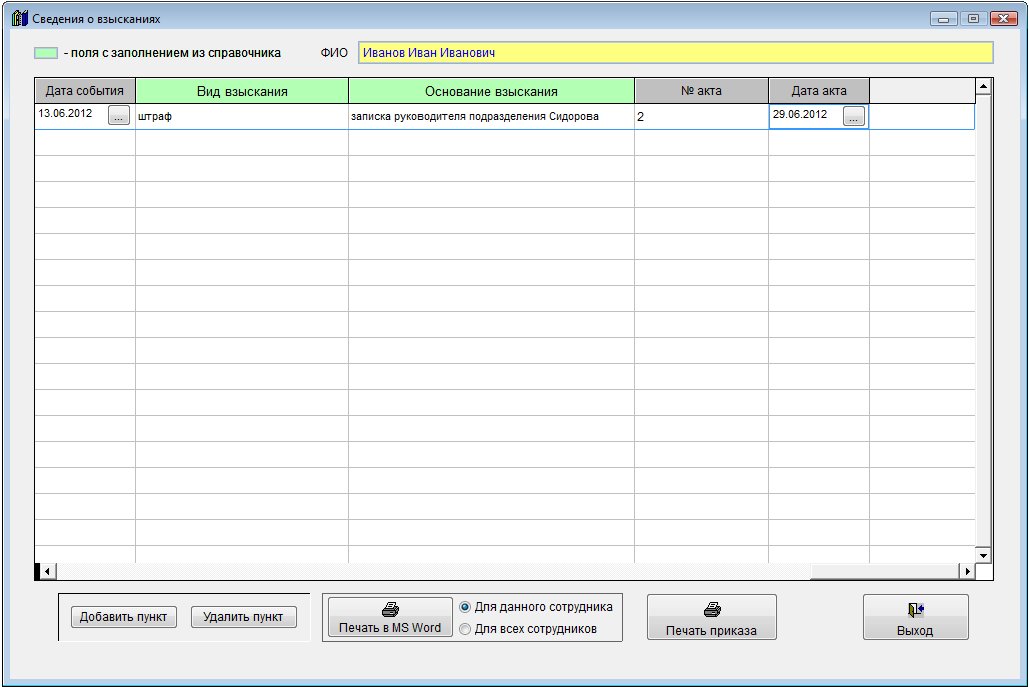Click the '13.06.2012' date text

click(65, 113)
